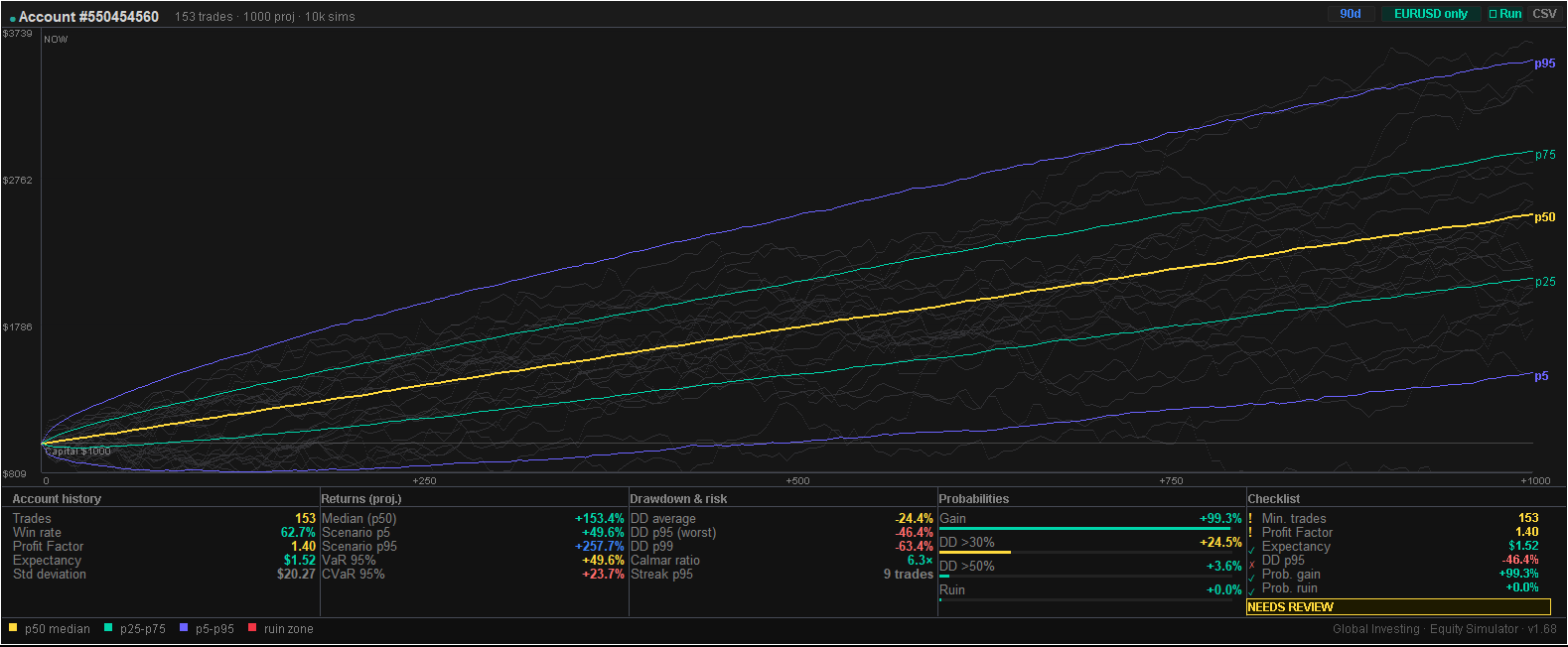Export results with the CSV button
The height and width of the screenshot is (647, 1568).
point(1544,14)
